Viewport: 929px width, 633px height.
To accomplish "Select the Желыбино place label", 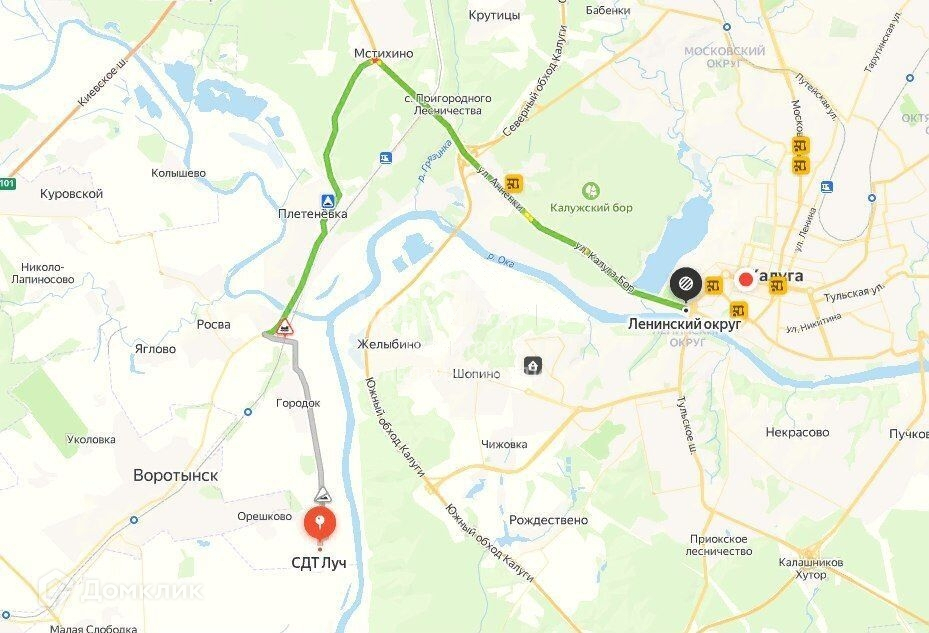I will click(x=389, y=344).
